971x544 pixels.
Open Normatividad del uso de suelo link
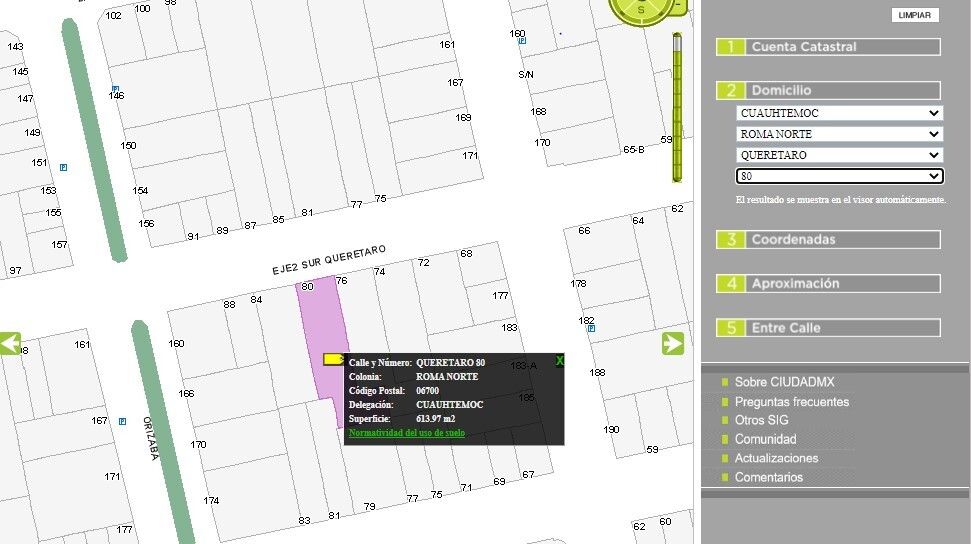click(x=406, y=432)
